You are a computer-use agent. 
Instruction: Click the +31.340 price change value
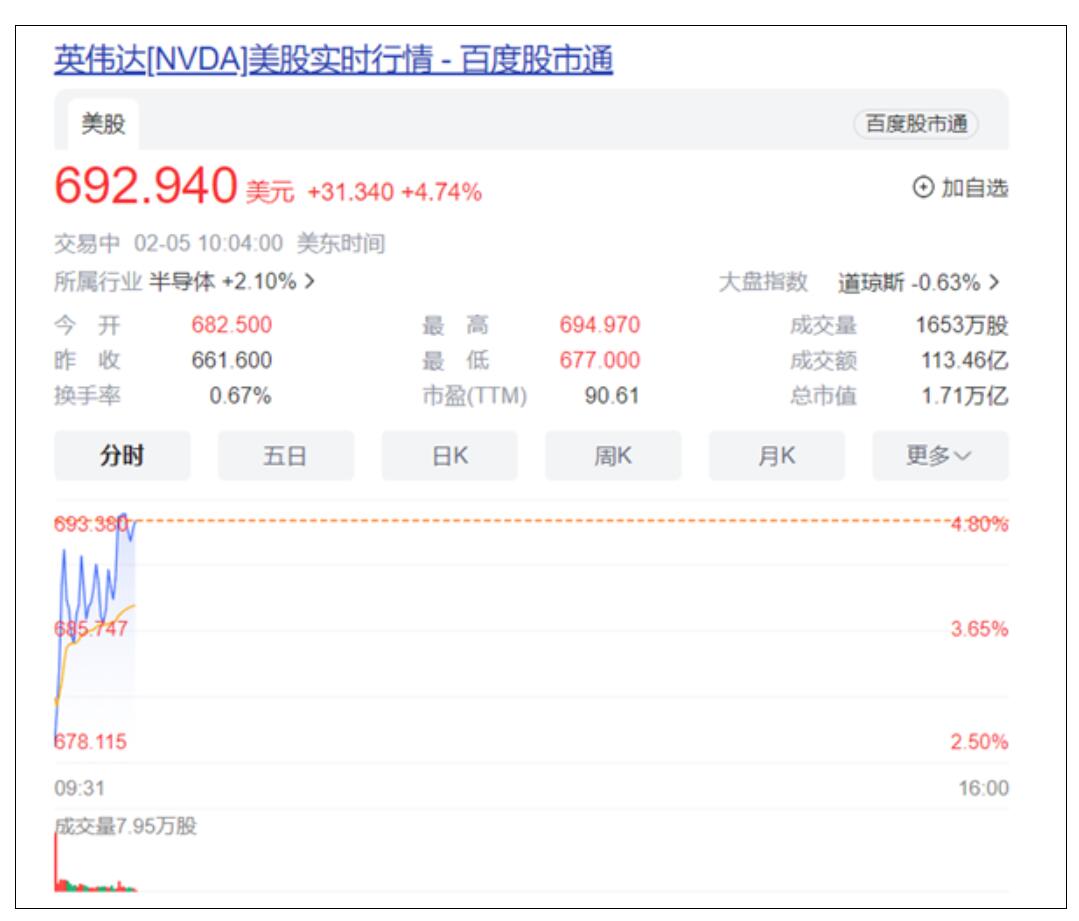350,191
